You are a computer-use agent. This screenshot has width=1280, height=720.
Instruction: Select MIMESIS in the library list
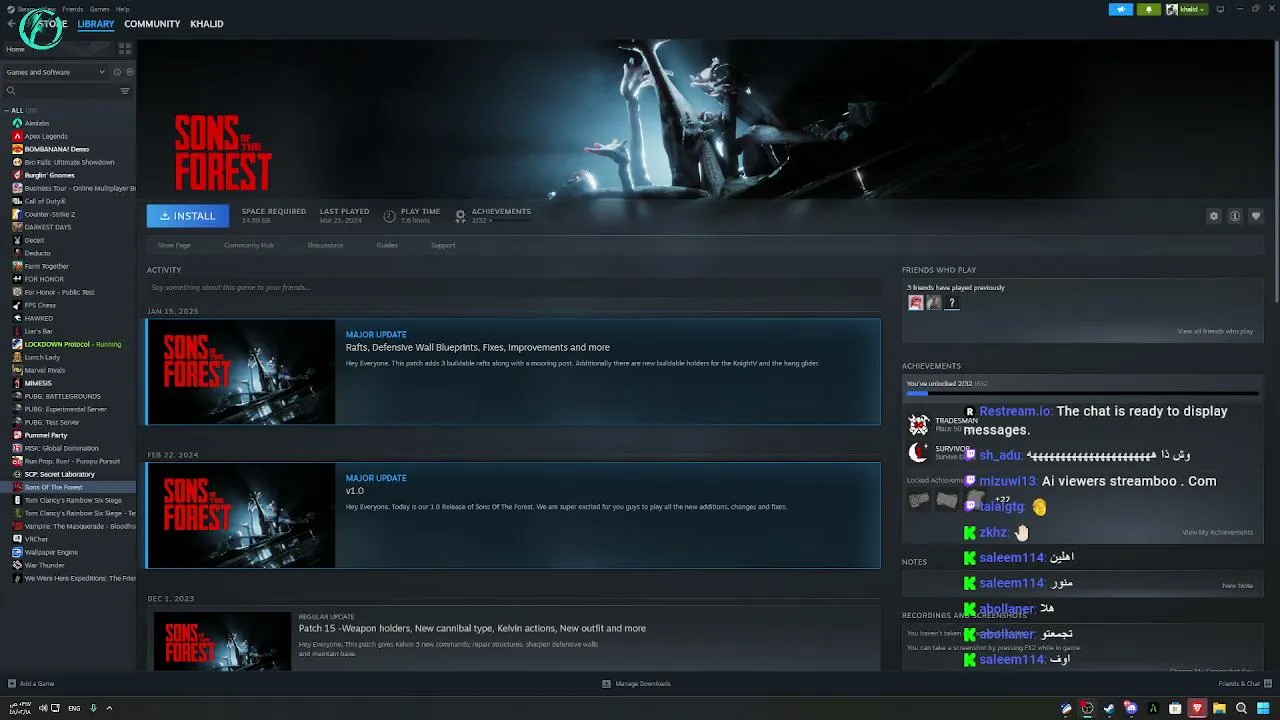[x=38, y=383]
